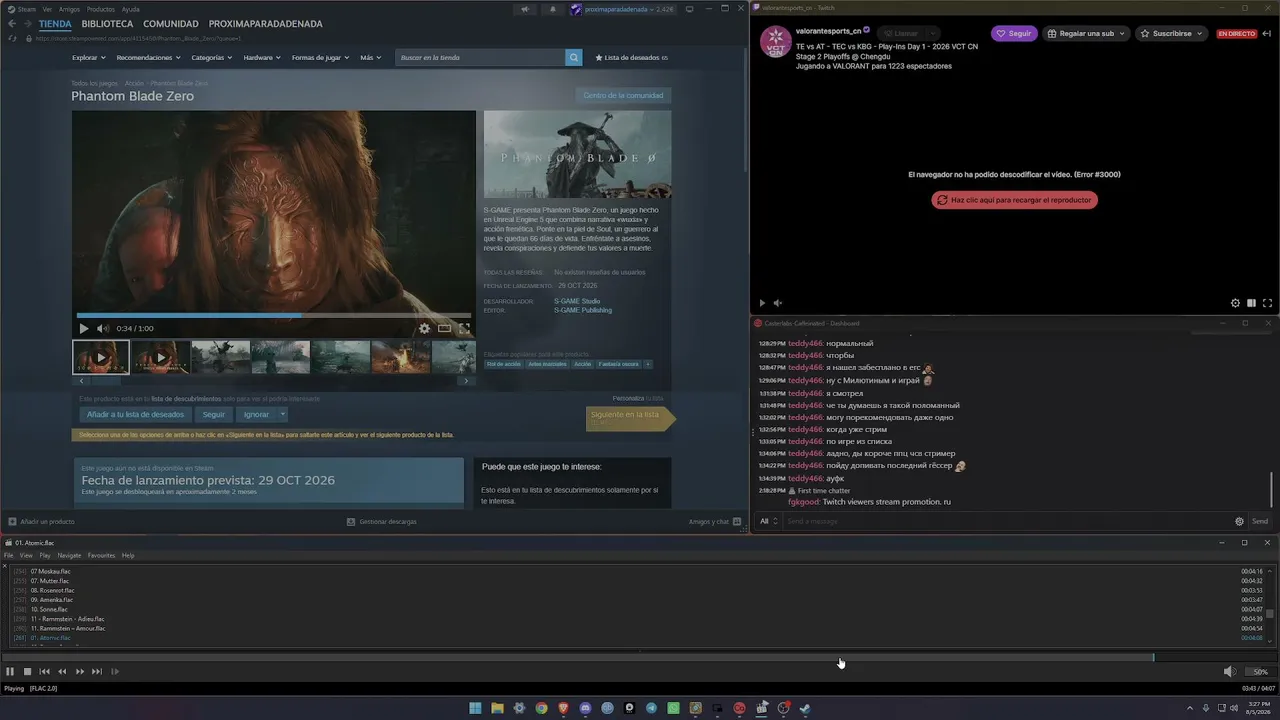Seek within the Steam trailer progress bar
The height and width of the screenshot is (720, 1280).
(x=274, y=315)
